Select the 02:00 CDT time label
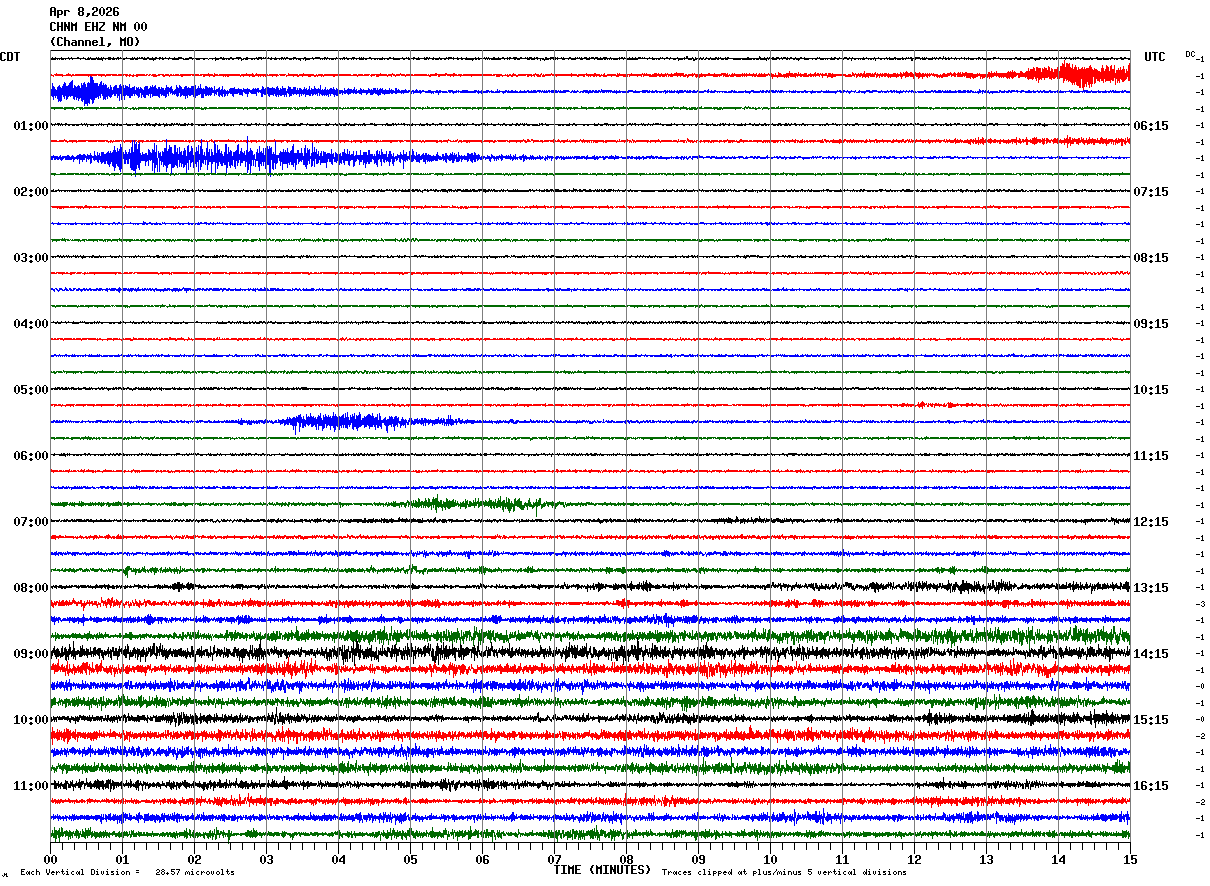Screen dimensions: 1210x886 tap(31, 191)
